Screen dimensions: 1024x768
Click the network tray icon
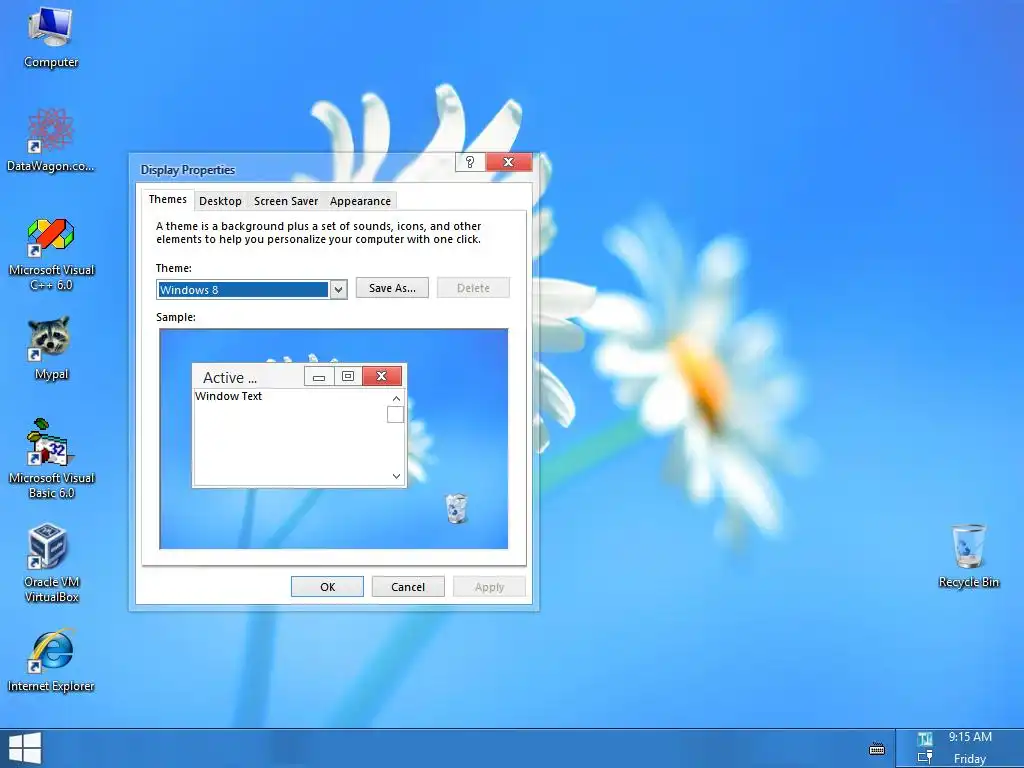(925, 739)
